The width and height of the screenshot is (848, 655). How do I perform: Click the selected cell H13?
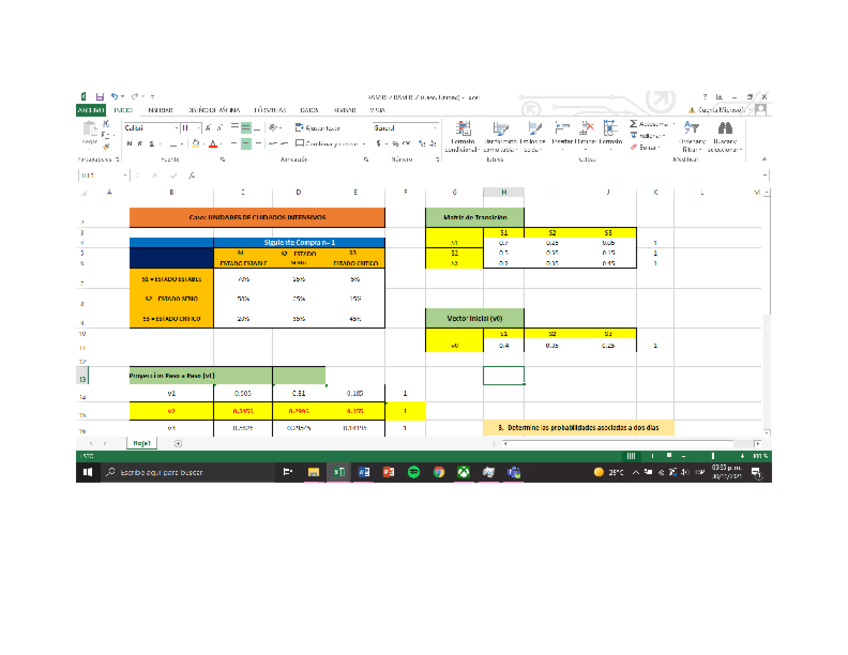coord(504,375)
